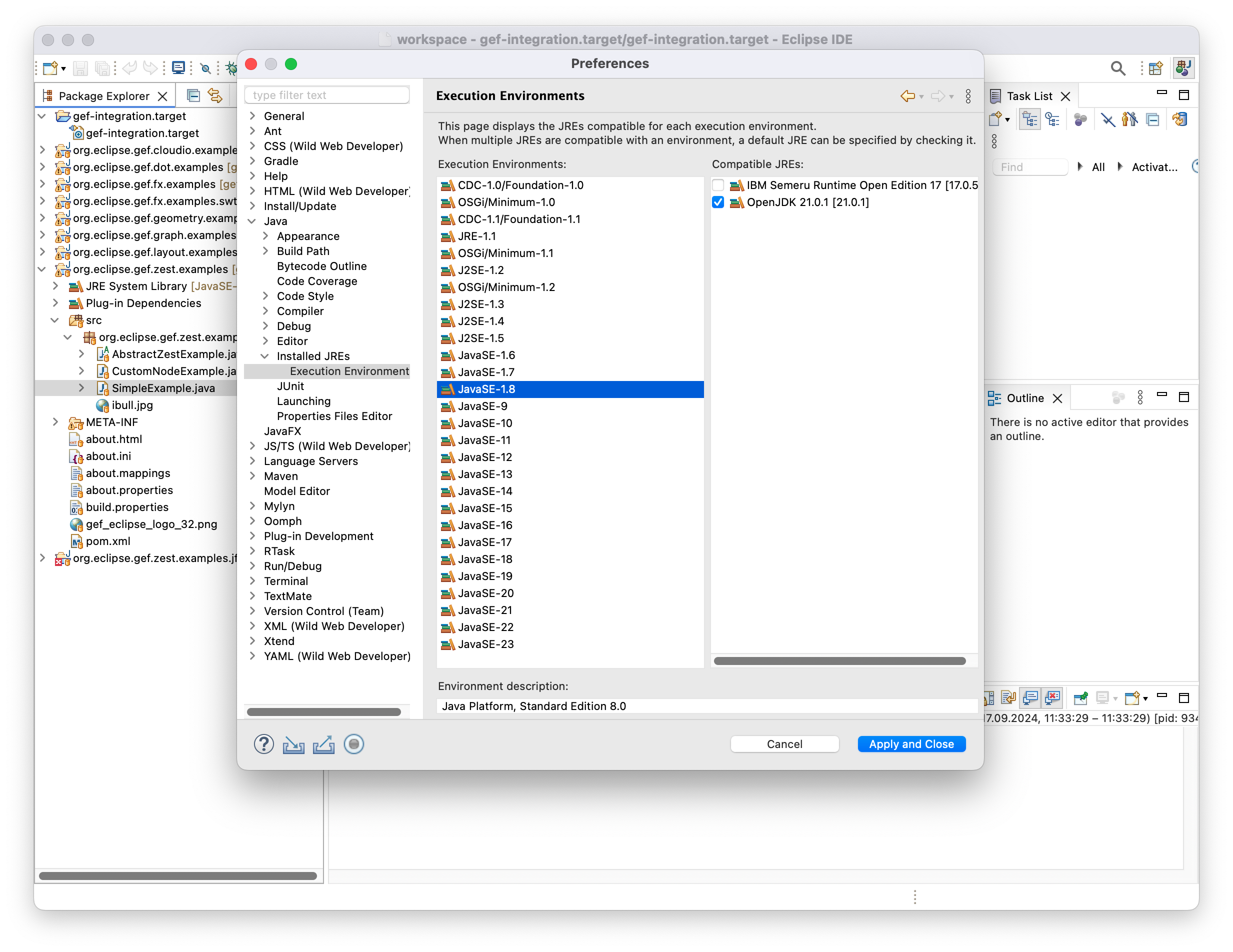Click the back navigation arrow icon
The height and width of the screenshot is (952, 1233).
click(x=907, y=96)
